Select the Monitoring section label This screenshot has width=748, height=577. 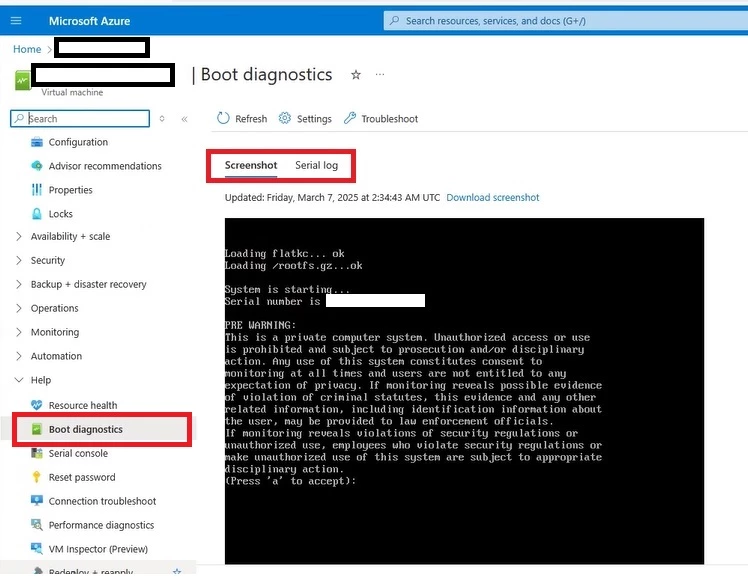tap(55, 332)
